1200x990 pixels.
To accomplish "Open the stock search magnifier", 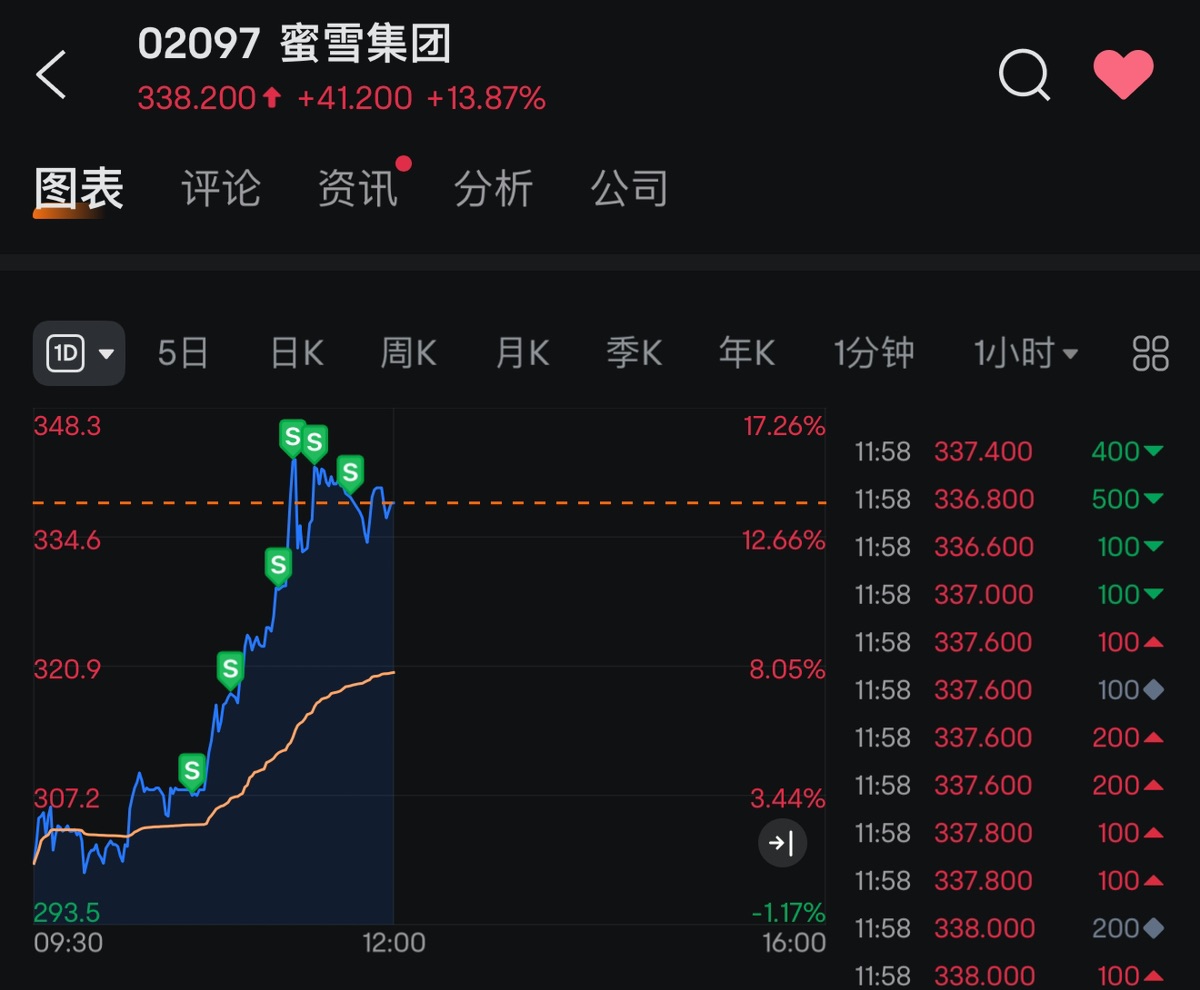I will pyautogui.click(x=1025, y=75).
